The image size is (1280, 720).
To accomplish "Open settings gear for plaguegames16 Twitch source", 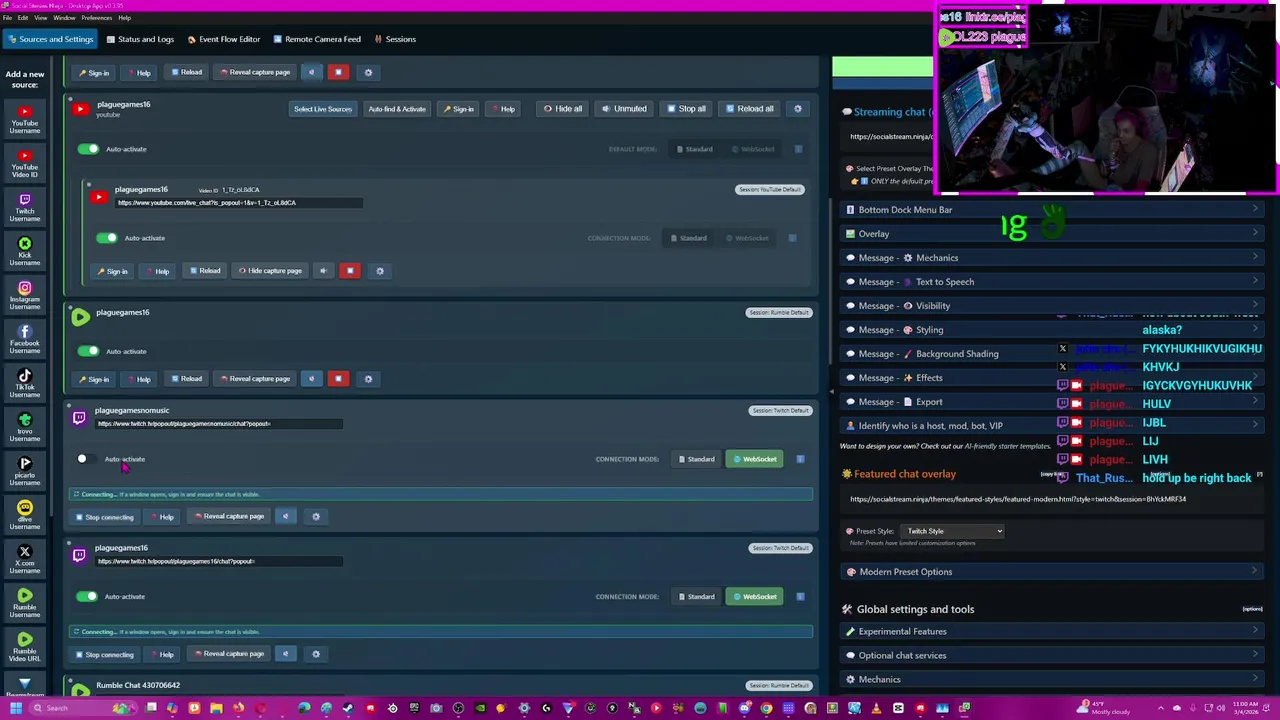I will click(316, 654).
